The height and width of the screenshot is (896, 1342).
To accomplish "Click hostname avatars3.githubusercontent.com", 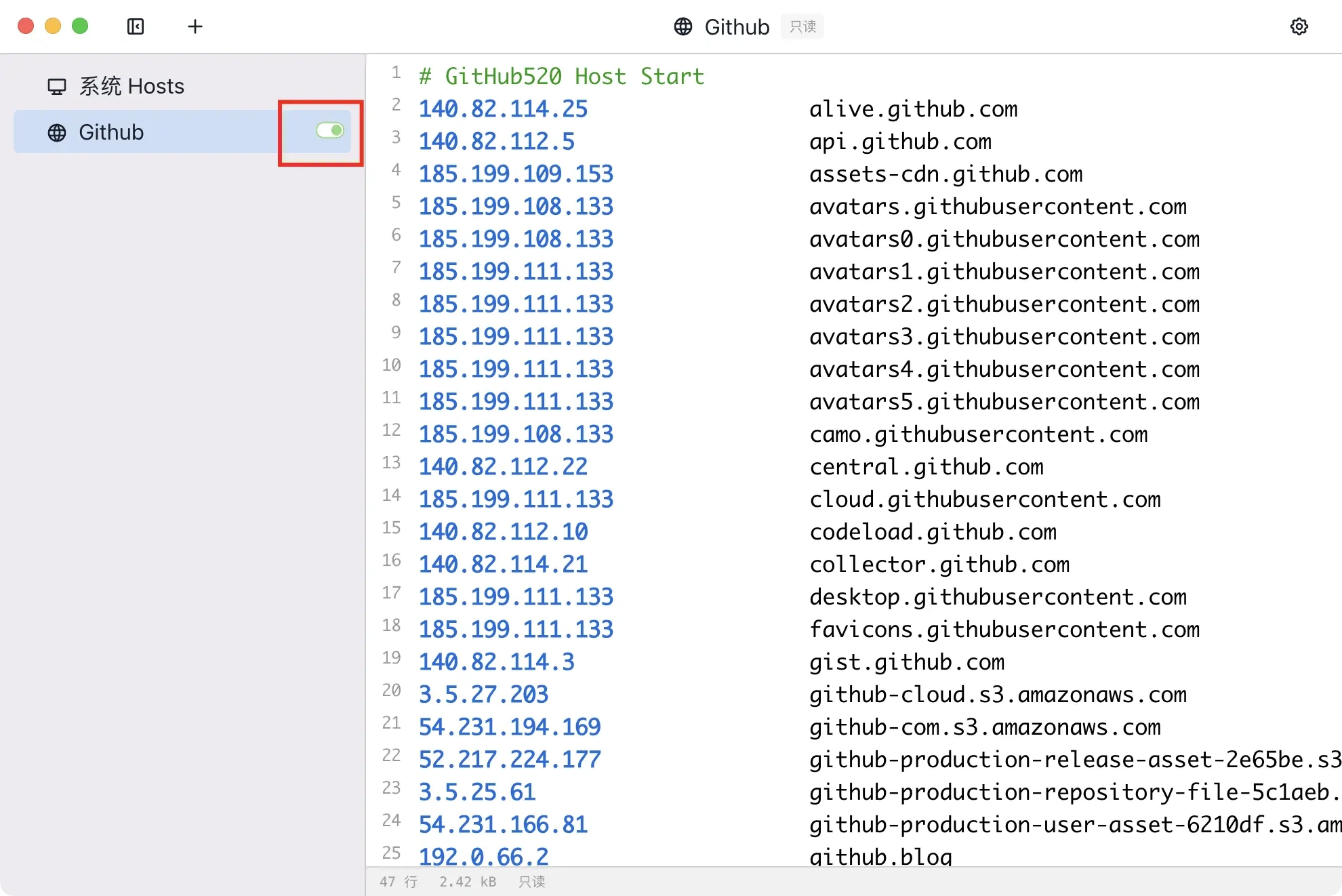I will click(x=1004, y=336).
